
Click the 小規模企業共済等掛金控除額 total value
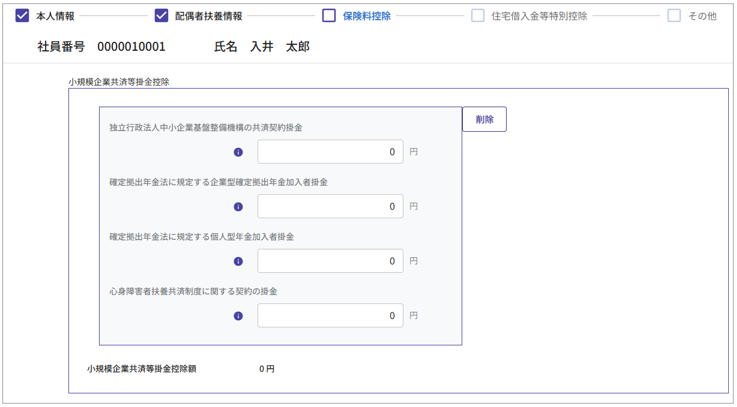[x=266, y=369]
